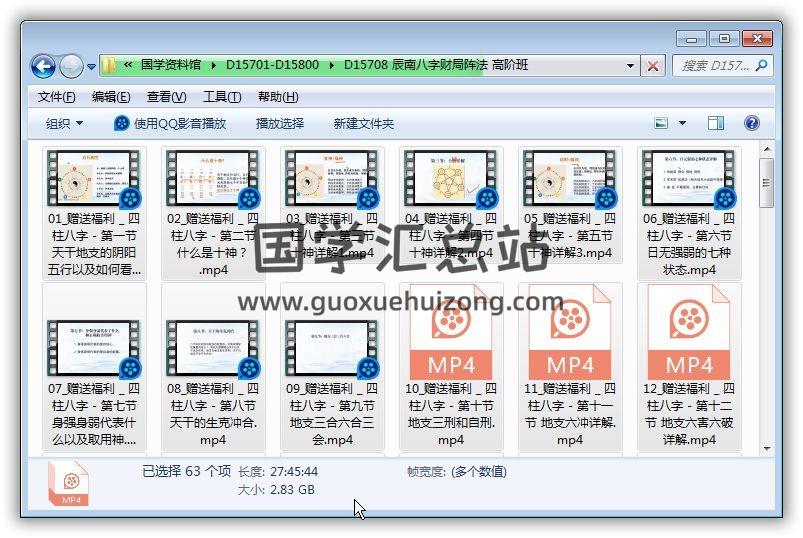The image size is (803, 538).
Task: Expand the arrow after 国学资料馆
Action: tap(213, 66)
